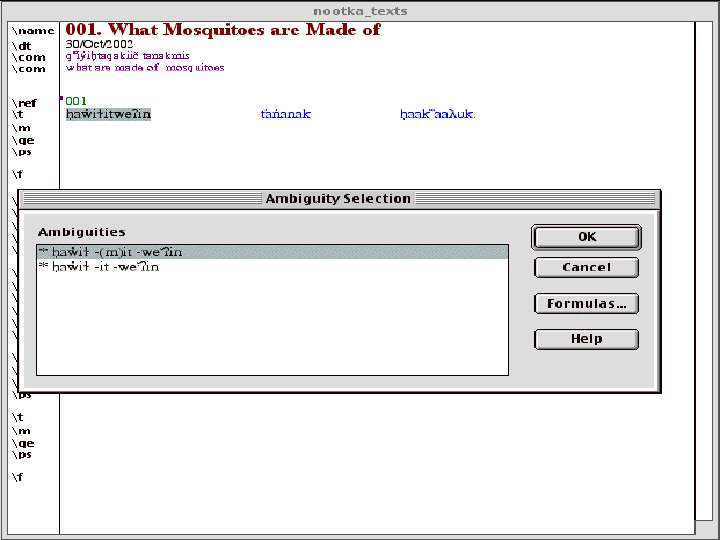Click the green 001 reference number
720x540 pixels.
pos(77,101)
